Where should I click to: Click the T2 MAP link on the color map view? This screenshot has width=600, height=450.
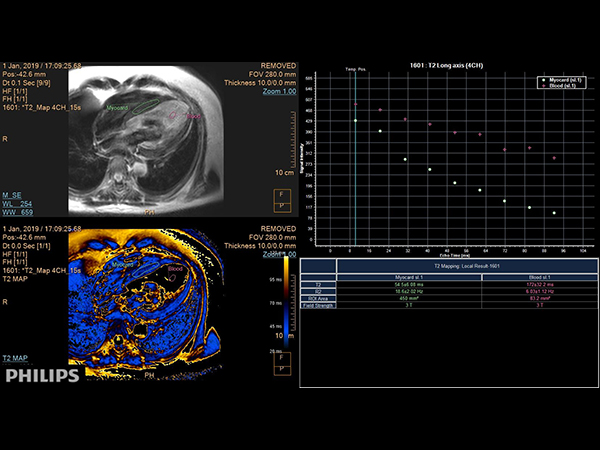pyautogui.click(x=15, y=358)
